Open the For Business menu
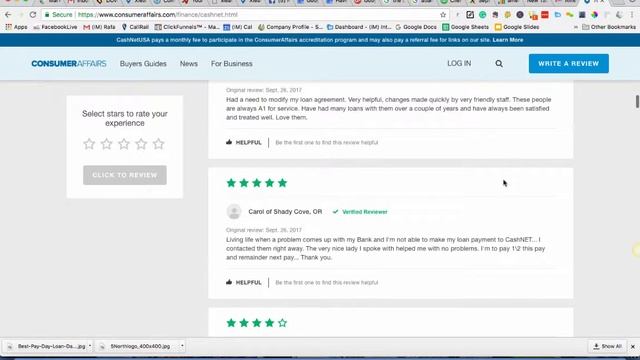Image resolution: width=640 pixels, height=360 pixels. point(231,64)
